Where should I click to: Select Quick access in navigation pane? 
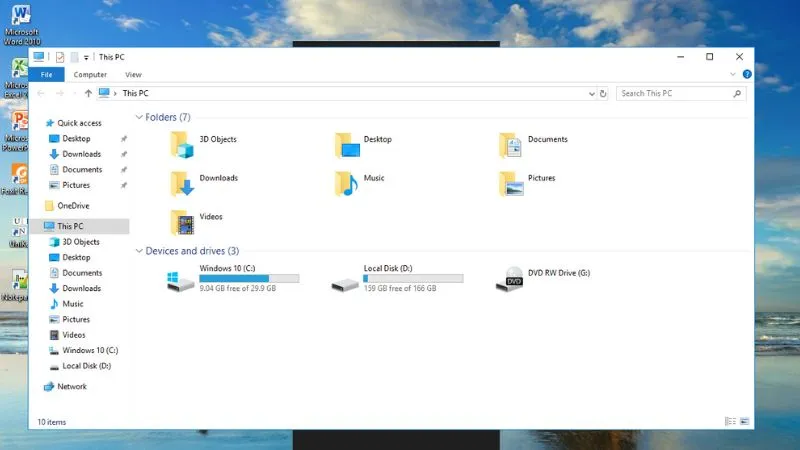click(80, 123)
